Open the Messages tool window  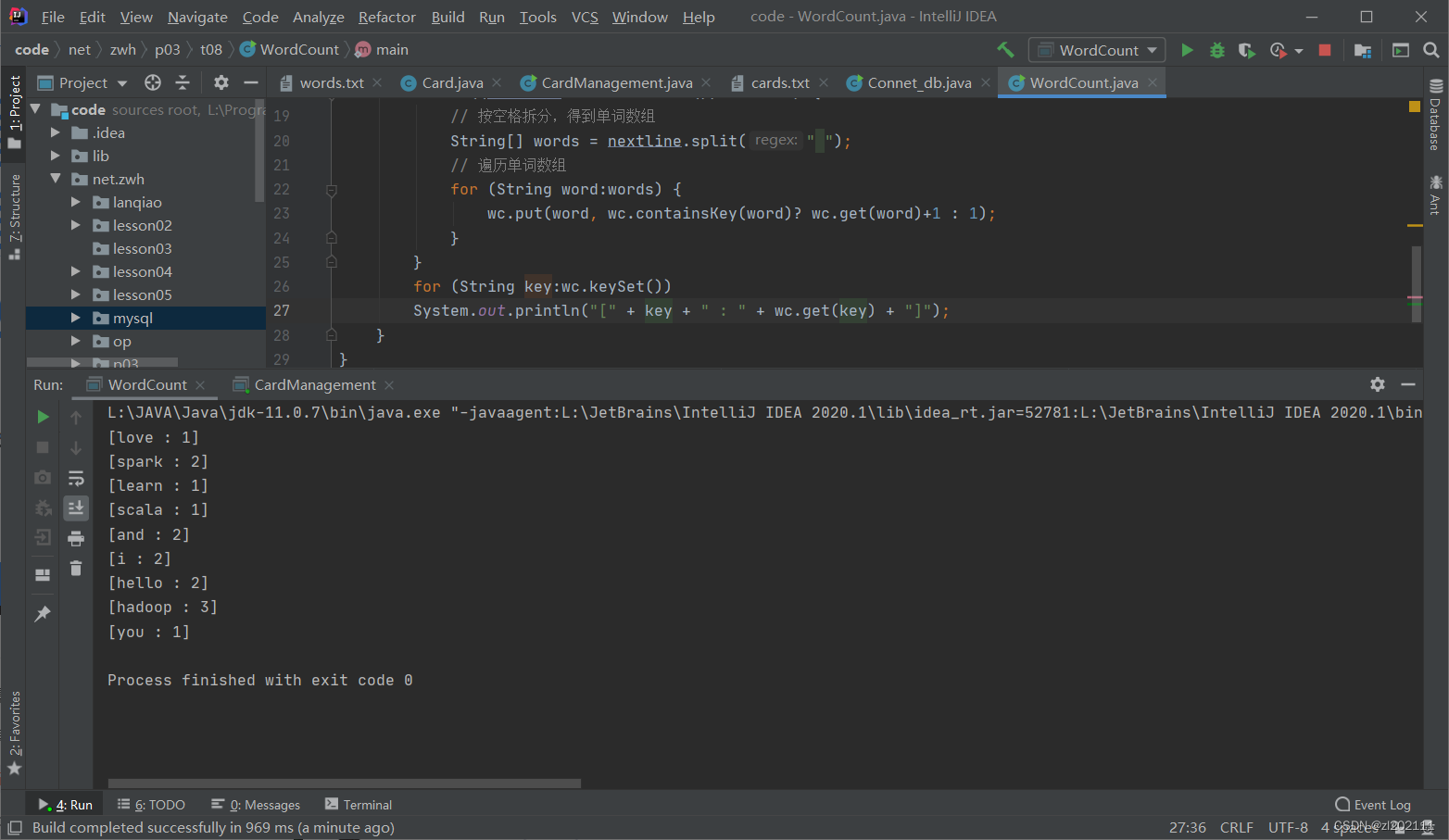(x=256, y=805)
